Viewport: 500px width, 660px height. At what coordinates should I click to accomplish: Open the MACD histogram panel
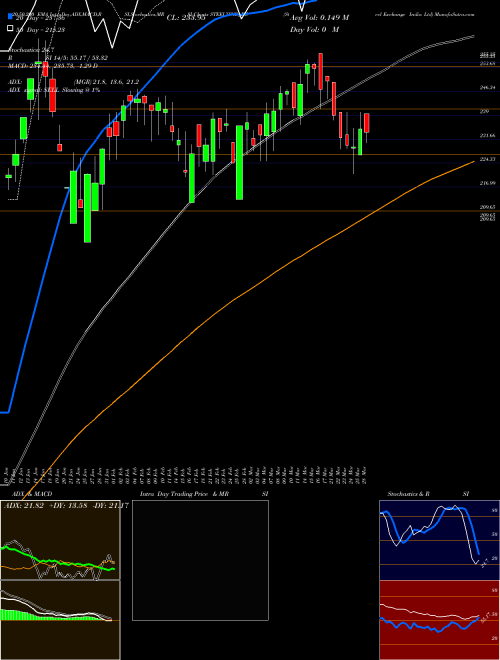point(60,620)
